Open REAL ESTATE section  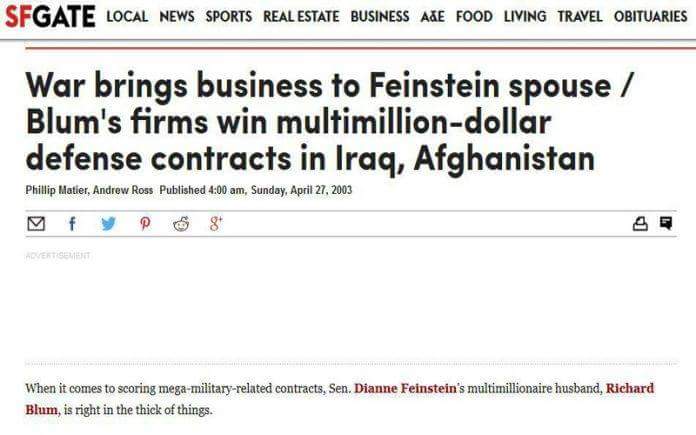(x=301, y=16)
